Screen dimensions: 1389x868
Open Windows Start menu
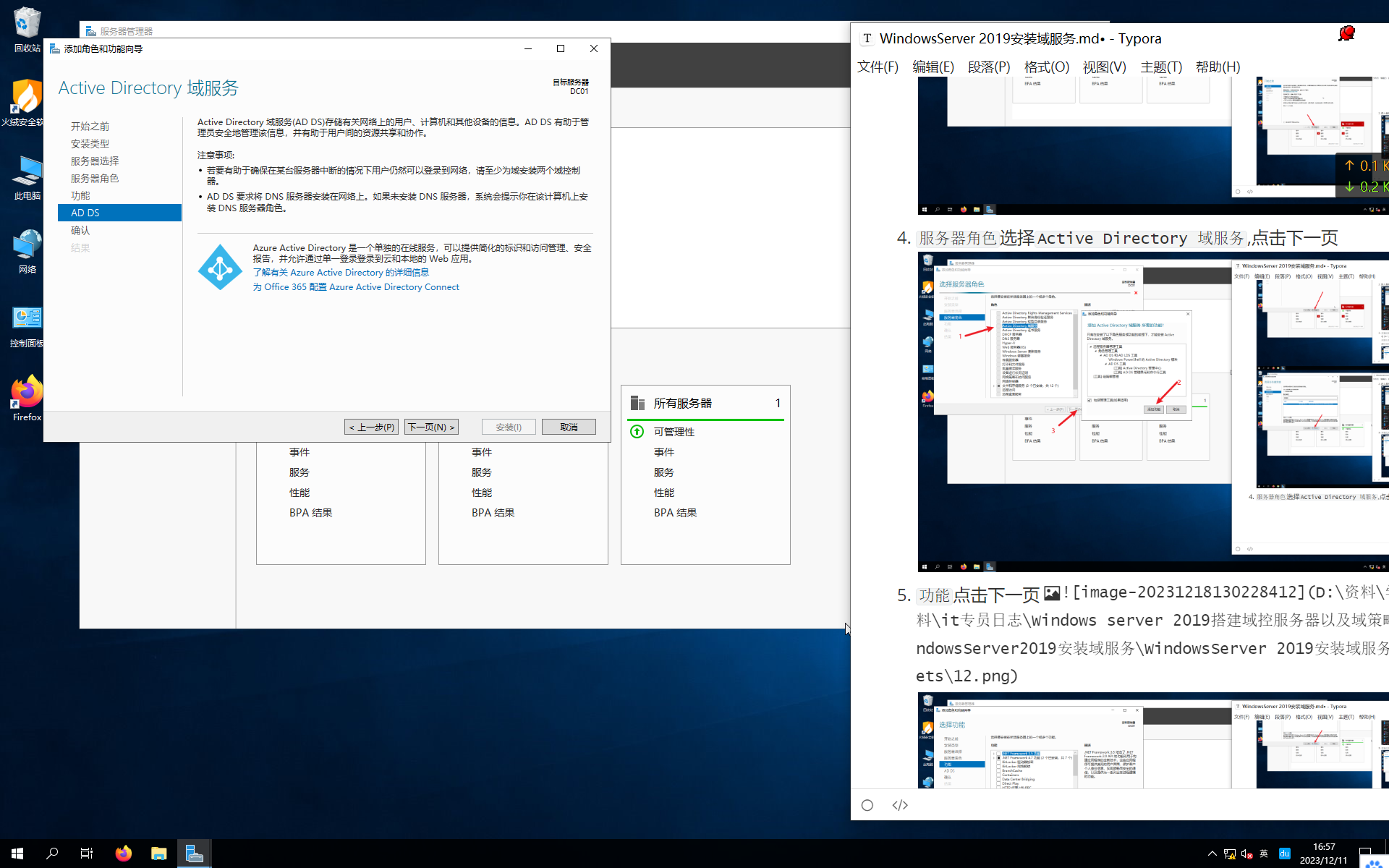(17, 854)
